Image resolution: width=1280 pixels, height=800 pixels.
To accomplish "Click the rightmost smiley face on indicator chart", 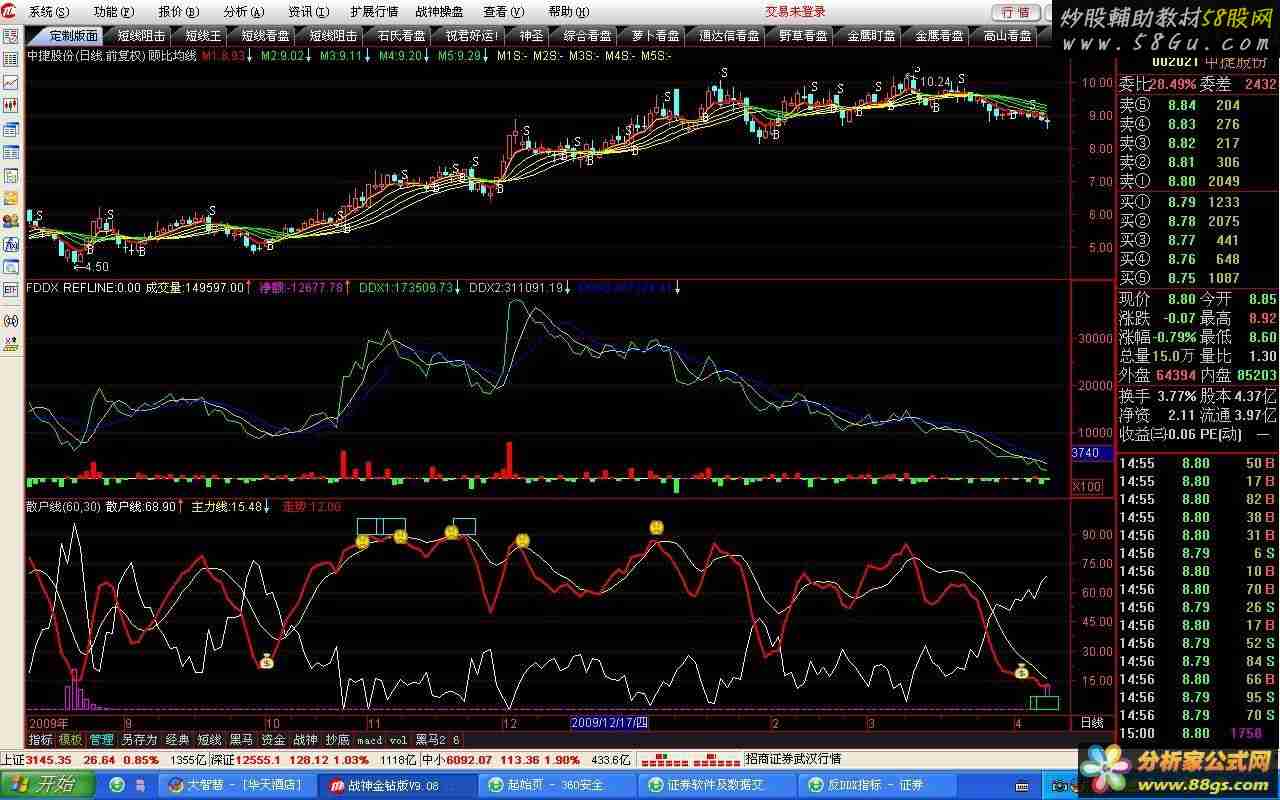I will [657, 527].
